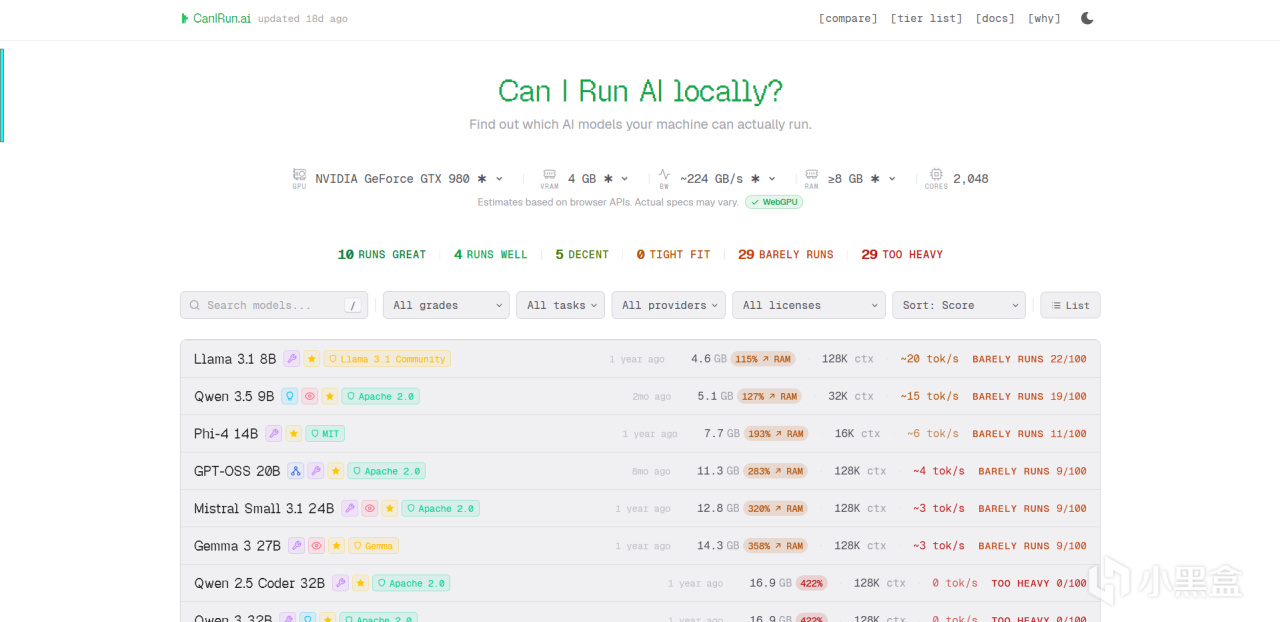Open the VRAM 4 GB dropdown
Screen dimensions: 1280x622
click(x=598, y=178)
